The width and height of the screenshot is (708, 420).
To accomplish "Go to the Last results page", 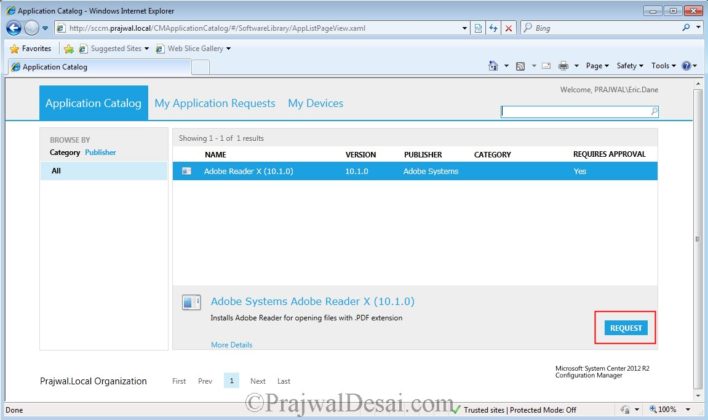I will coord(284,381).
